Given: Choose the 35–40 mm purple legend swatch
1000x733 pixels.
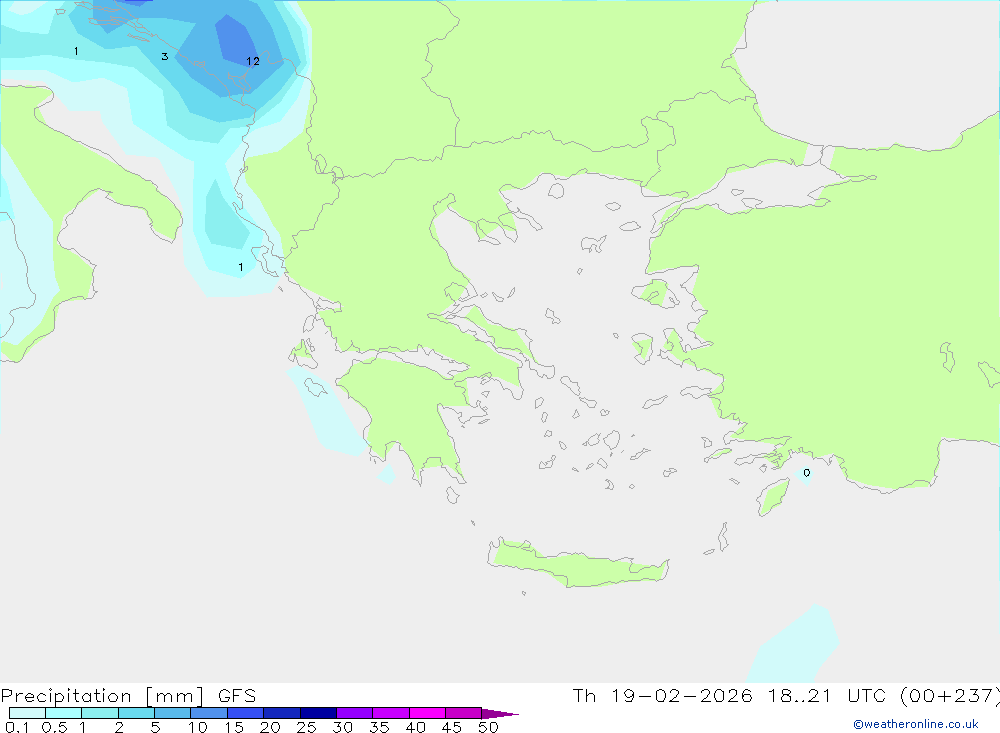Looking at the screenshot, I should [x=391, y=713].
